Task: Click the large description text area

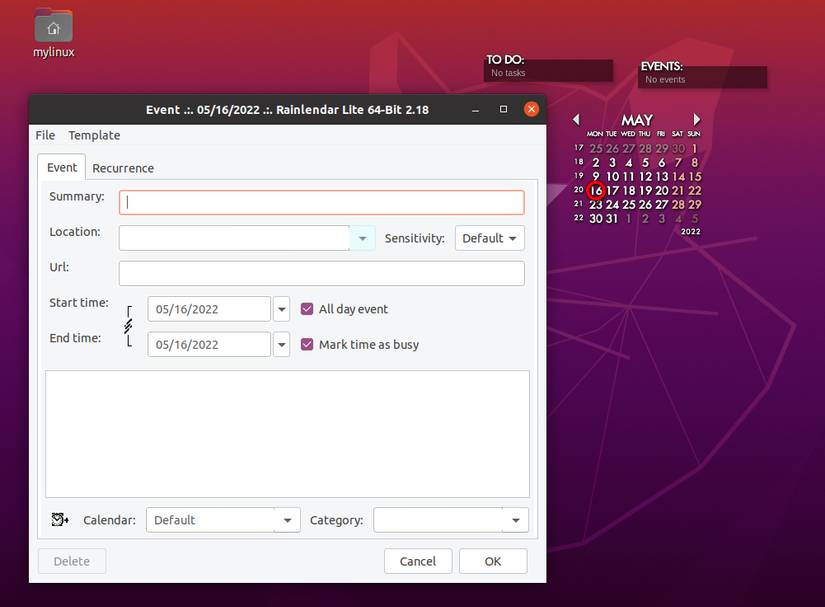Action: tap(287, 434)
